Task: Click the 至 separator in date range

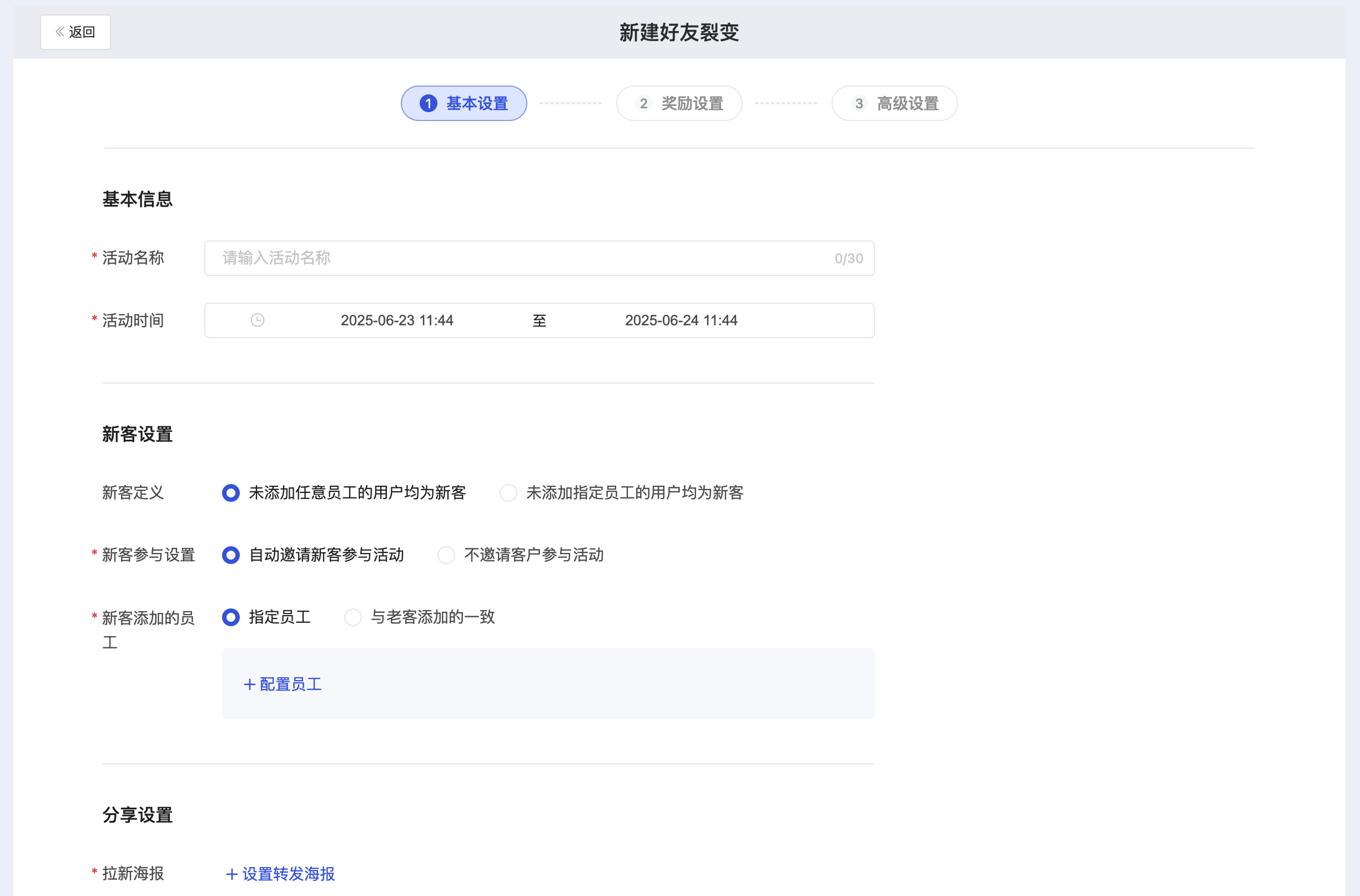Action: 540,320
